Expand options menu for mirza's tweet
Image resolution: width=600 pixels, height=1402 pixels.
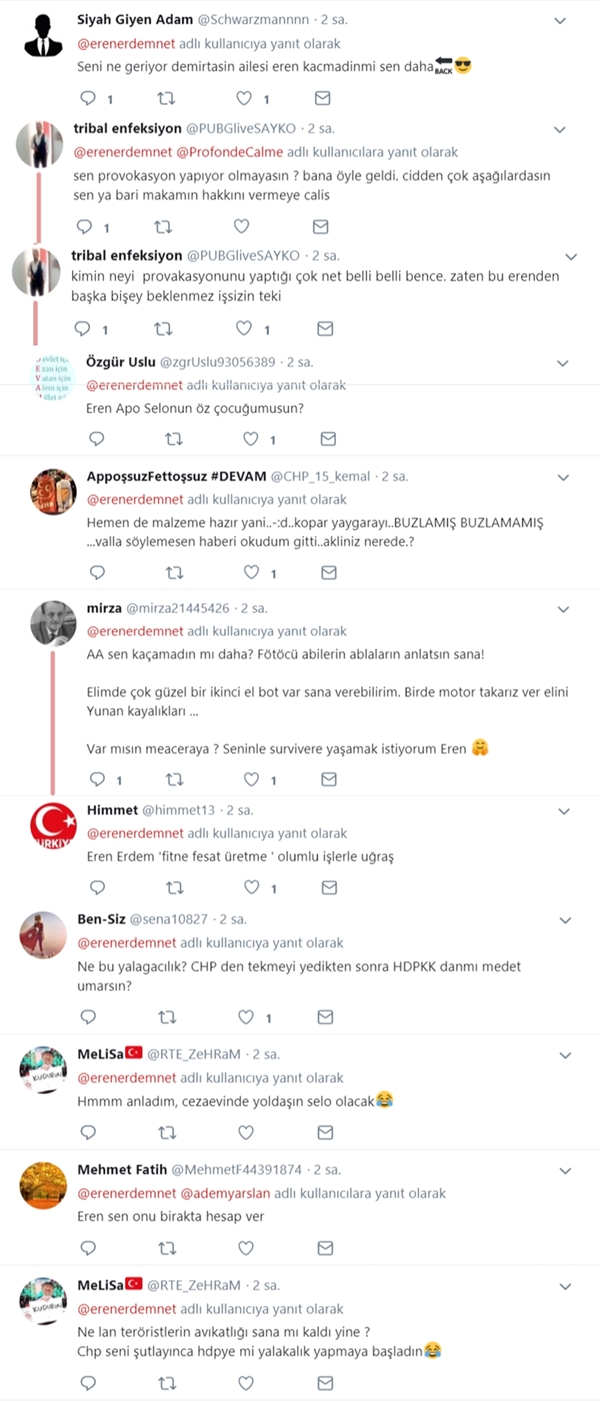click(563, 608)
